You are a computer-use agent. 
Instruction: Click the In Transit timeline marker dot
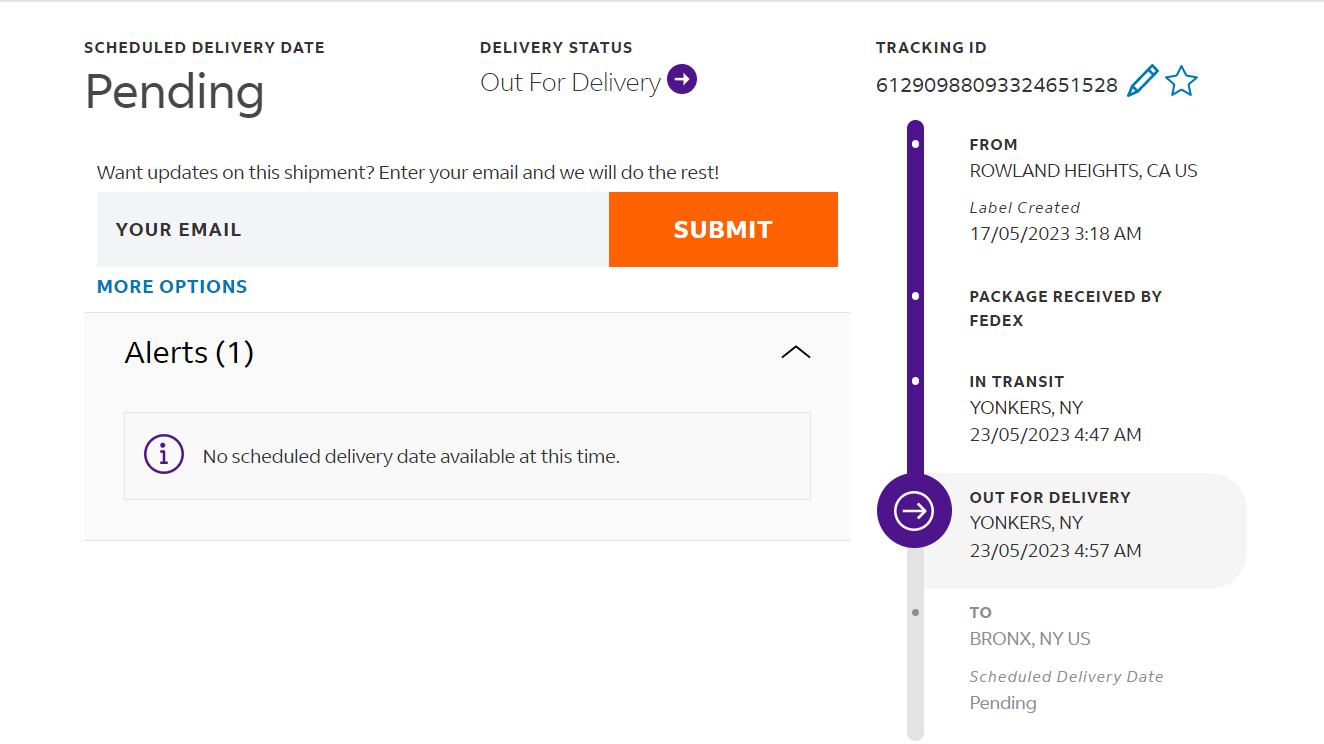click(x=915, y=381)
